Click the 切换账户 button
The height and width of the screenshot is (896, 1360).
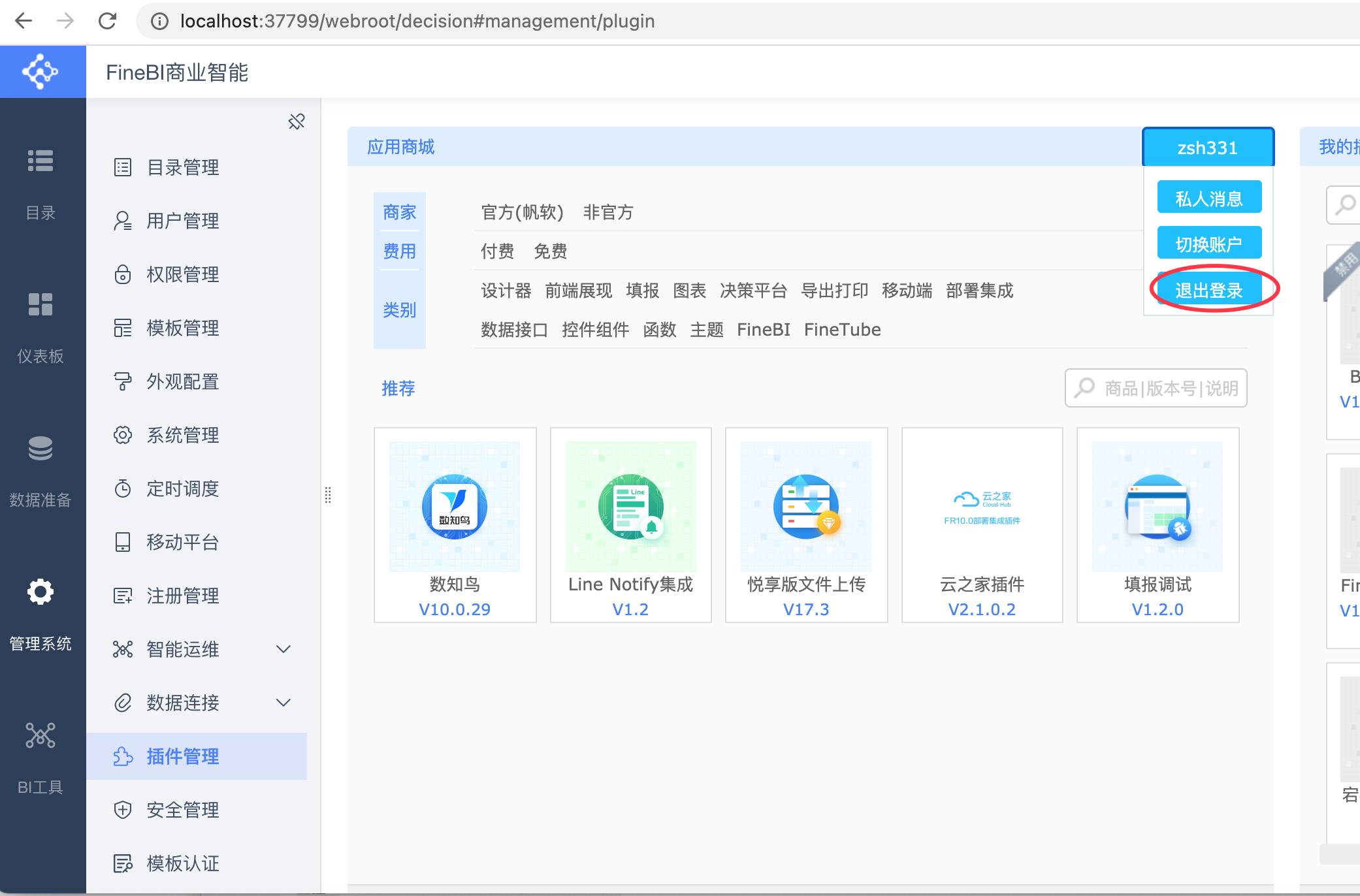pos(1209,244)
